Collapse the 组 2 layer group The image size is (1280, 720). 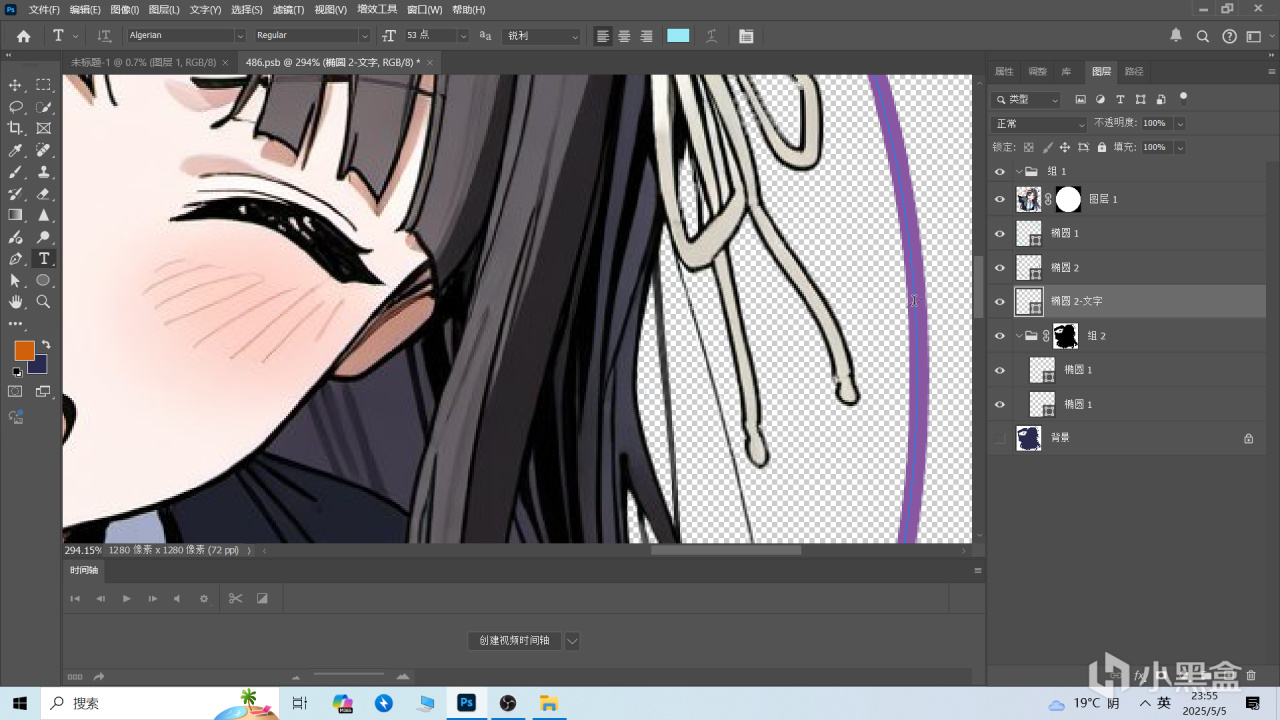click(x=1018, y=336)
